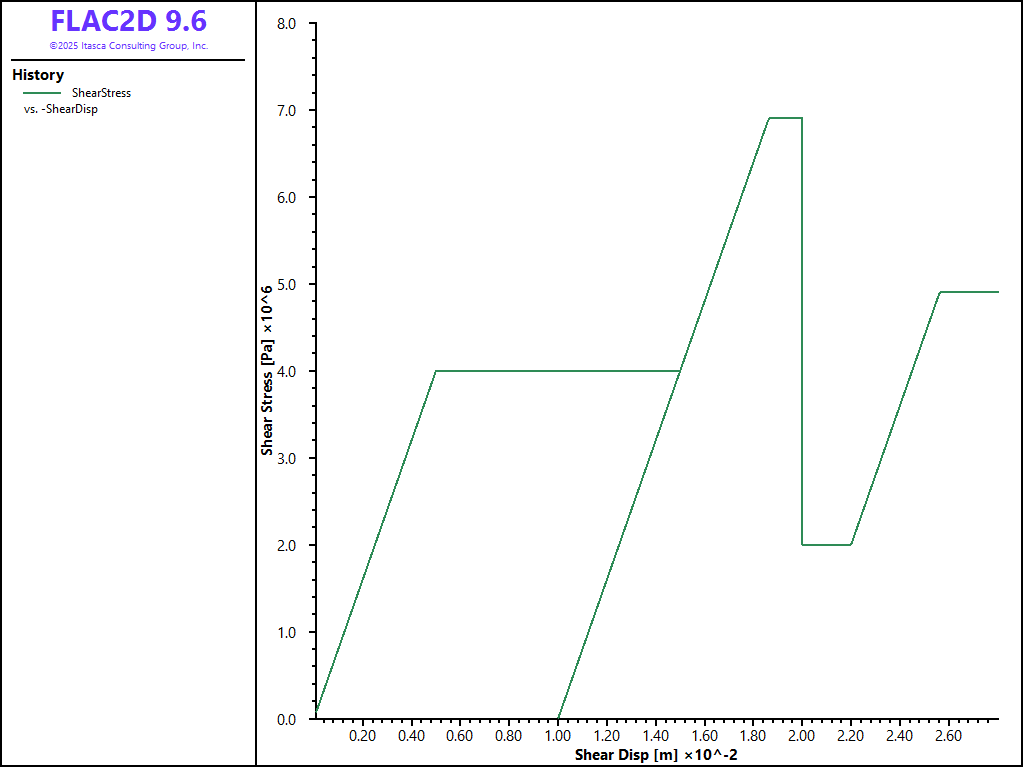Click the green ShearStress legend line sample
Image resolution: width=1024 pixels, height=768 pixels.
click(x=42, y=93)
